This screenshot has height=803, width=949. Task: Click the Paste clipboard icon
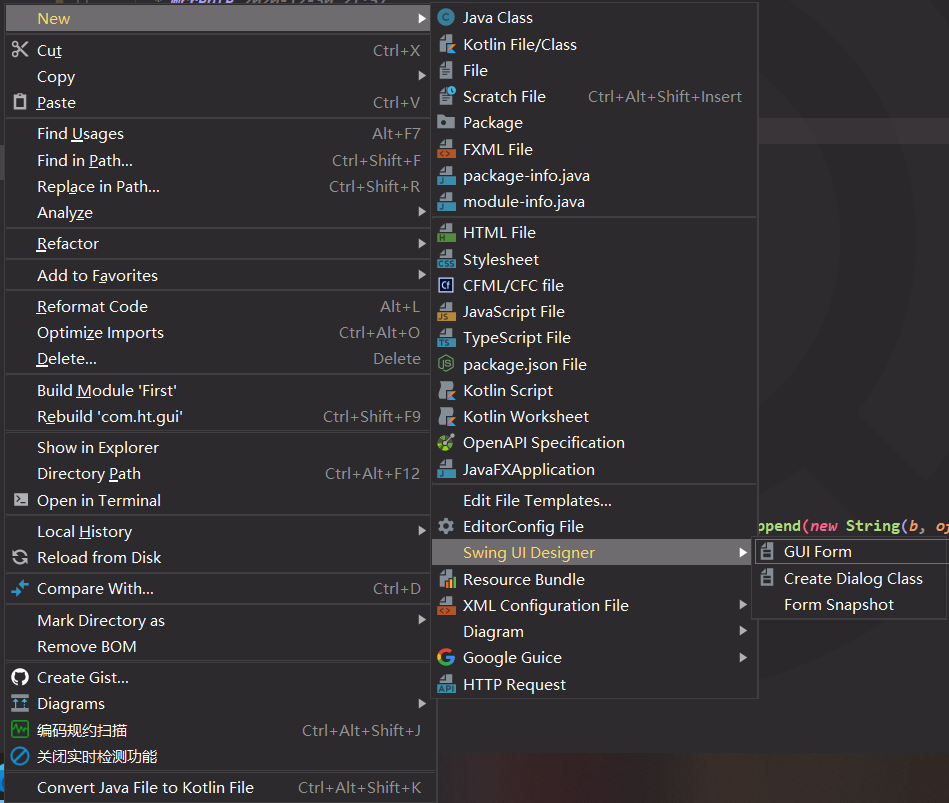(x=20, y=102)
